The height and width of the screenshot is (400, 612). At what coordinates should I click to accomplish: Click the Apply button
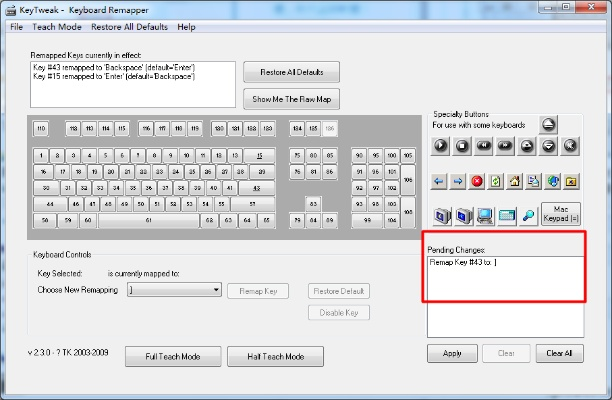(451, 353)
